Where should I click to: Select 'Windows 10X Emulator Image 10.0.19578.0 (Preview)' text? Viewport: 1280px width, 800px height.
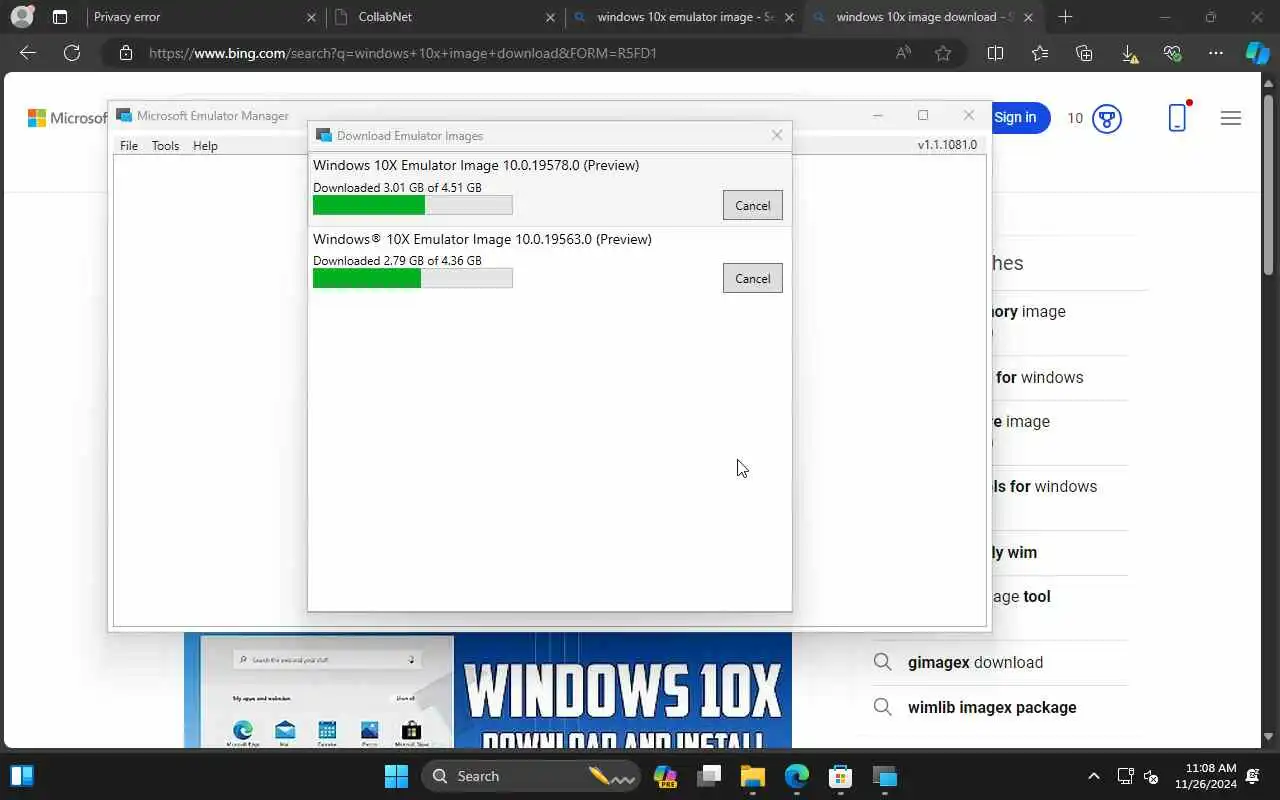click(476, 165)
